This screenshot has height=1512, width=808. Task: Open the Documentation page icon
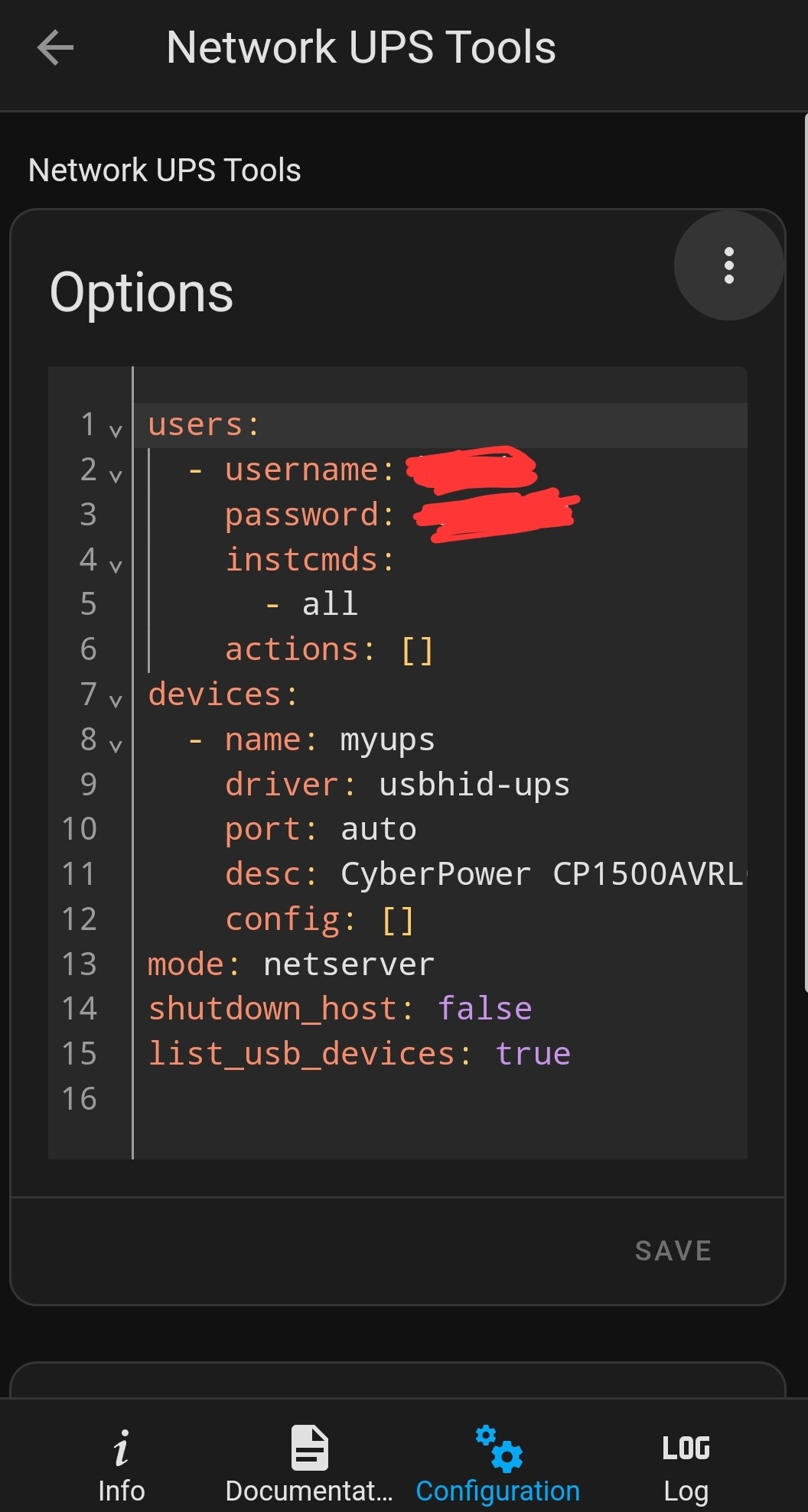(x=309, y=1447)
